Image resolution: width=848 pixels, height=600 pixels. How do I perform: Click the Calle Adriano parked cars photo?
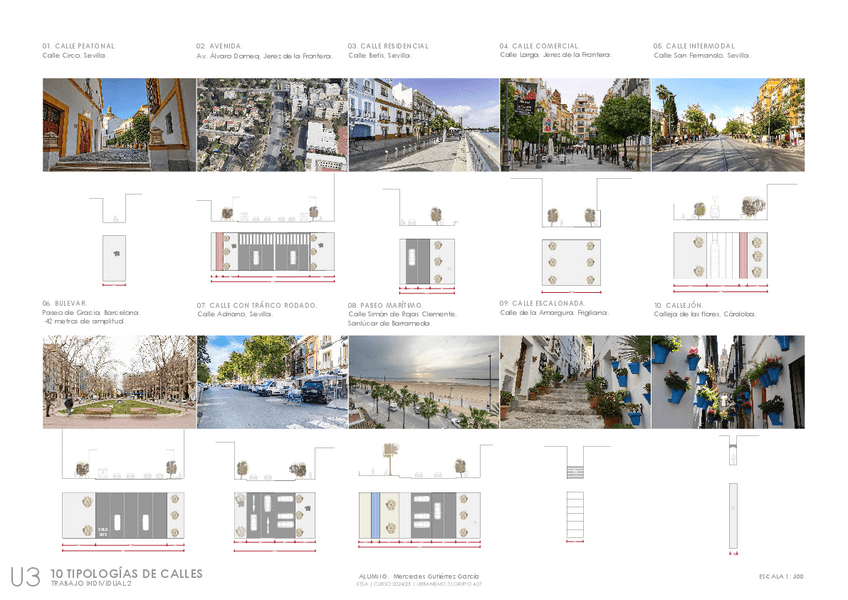pos(273,382)
